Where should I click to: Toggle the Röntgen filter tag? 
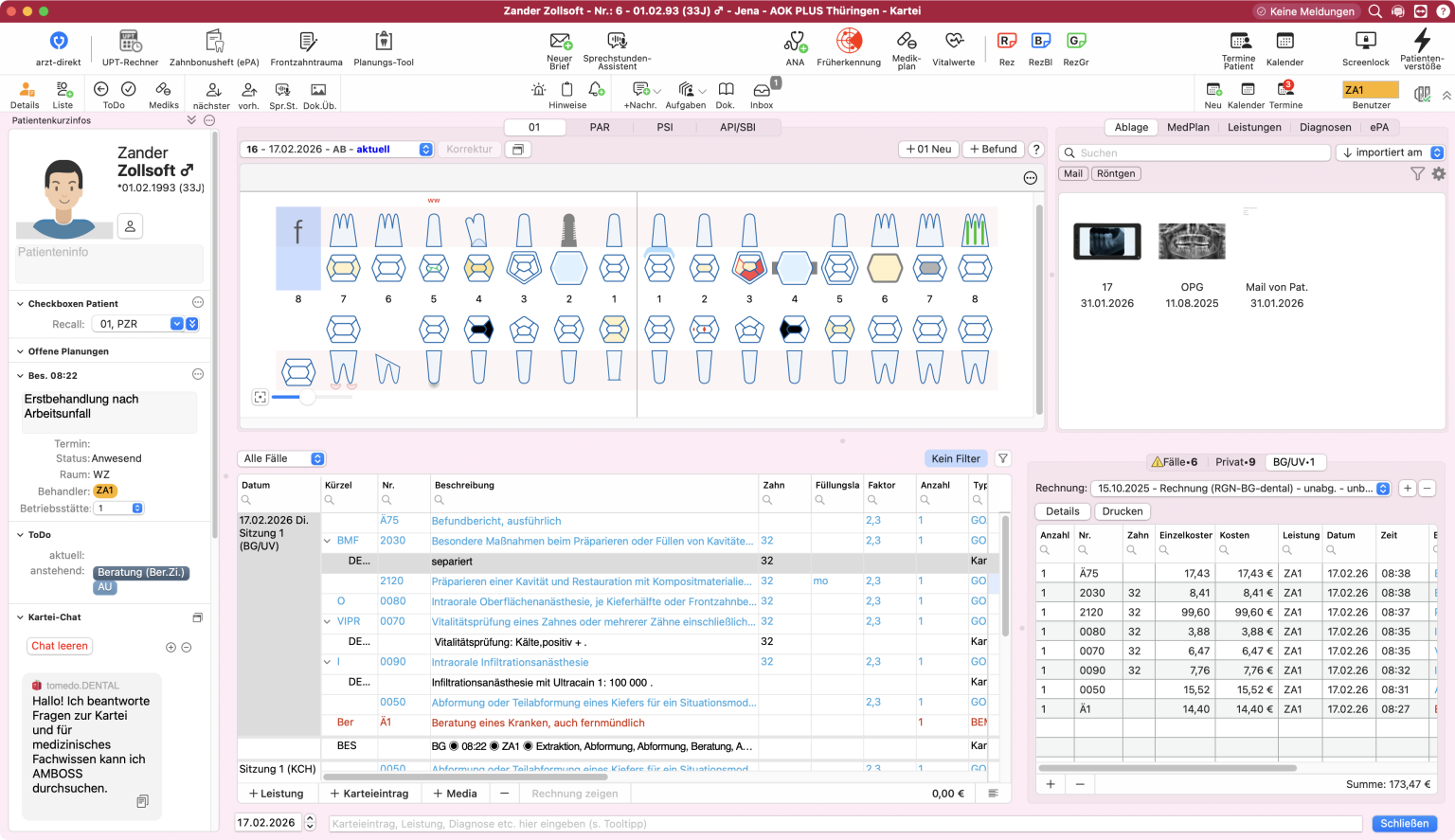click(1116, 173)
